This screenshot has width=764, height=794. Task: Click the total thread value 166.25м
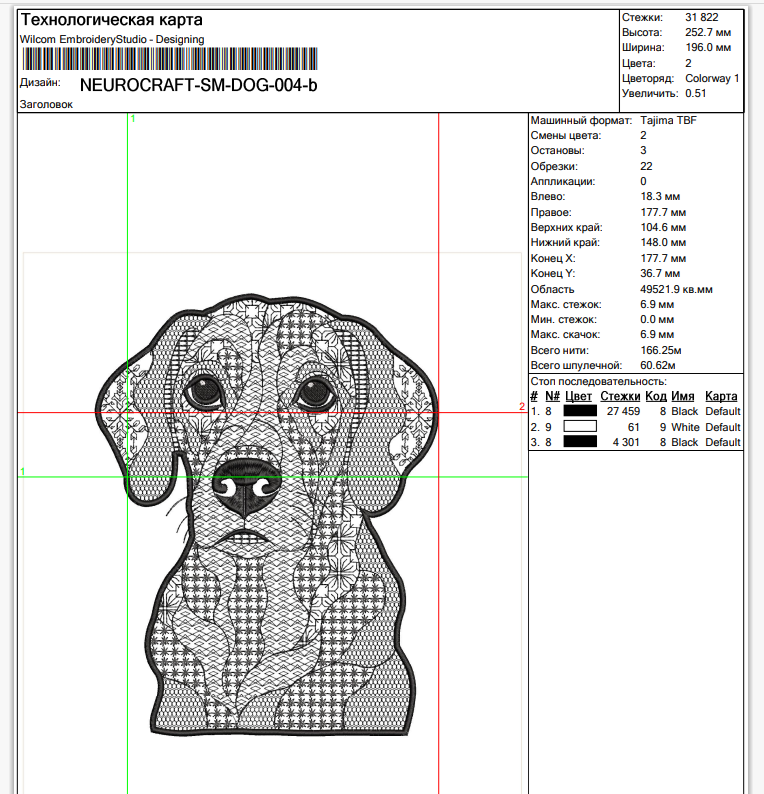661,351
